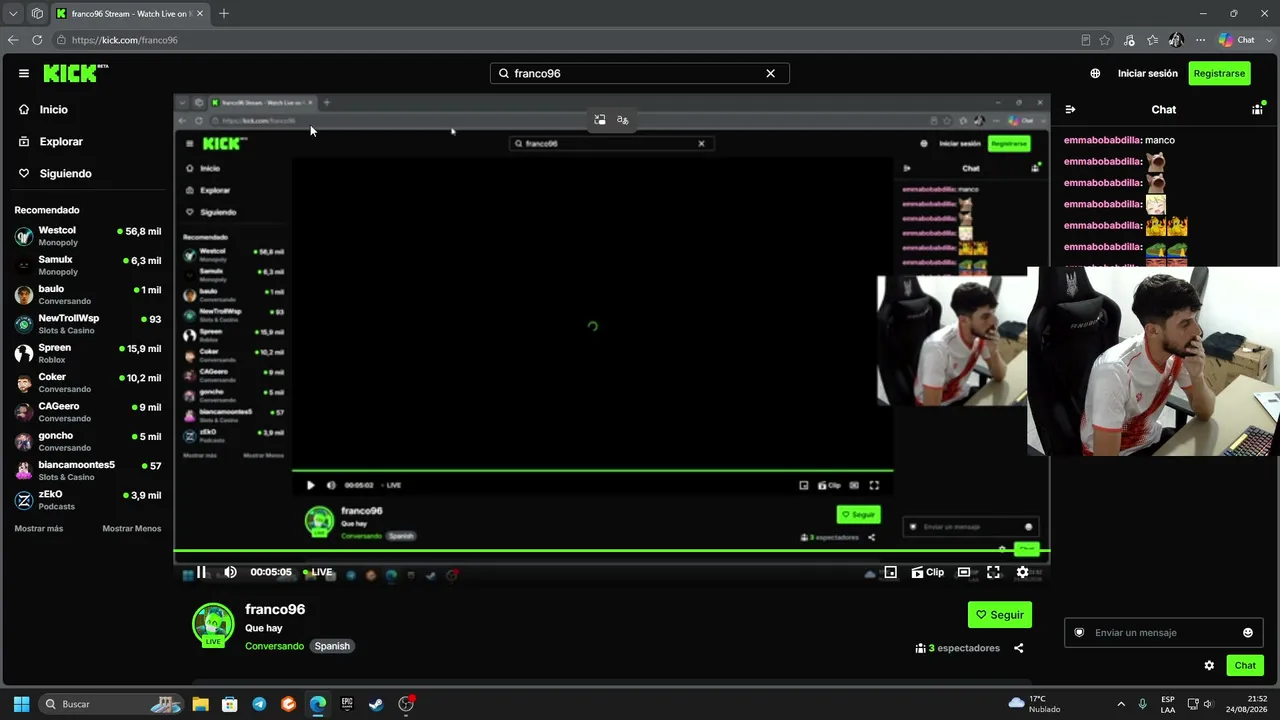Open the goncho recommended channel
The image size is (1280, 720).
pyautogui.click(x=88, y=441)
